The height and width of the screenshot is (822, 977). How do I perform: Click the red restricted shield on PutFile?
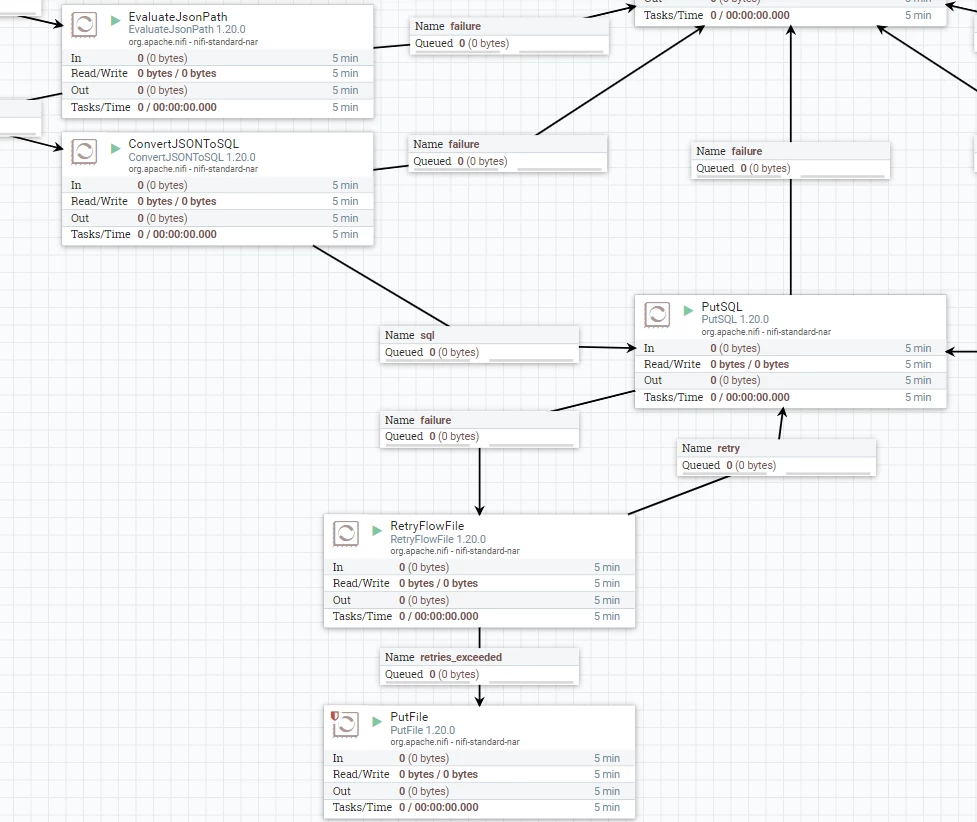coord(335,716)
